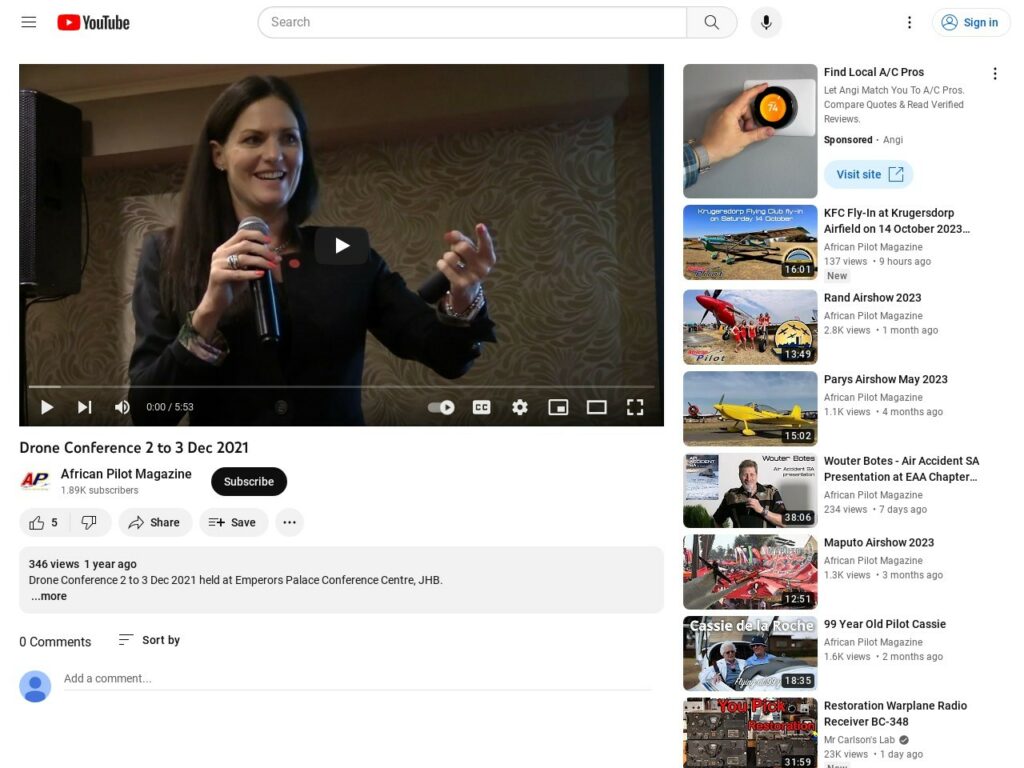Click the video title Drone Conference 2 to 3 Dec 2021
Viewport: 1024px width, 768px height.
[134, 448]
